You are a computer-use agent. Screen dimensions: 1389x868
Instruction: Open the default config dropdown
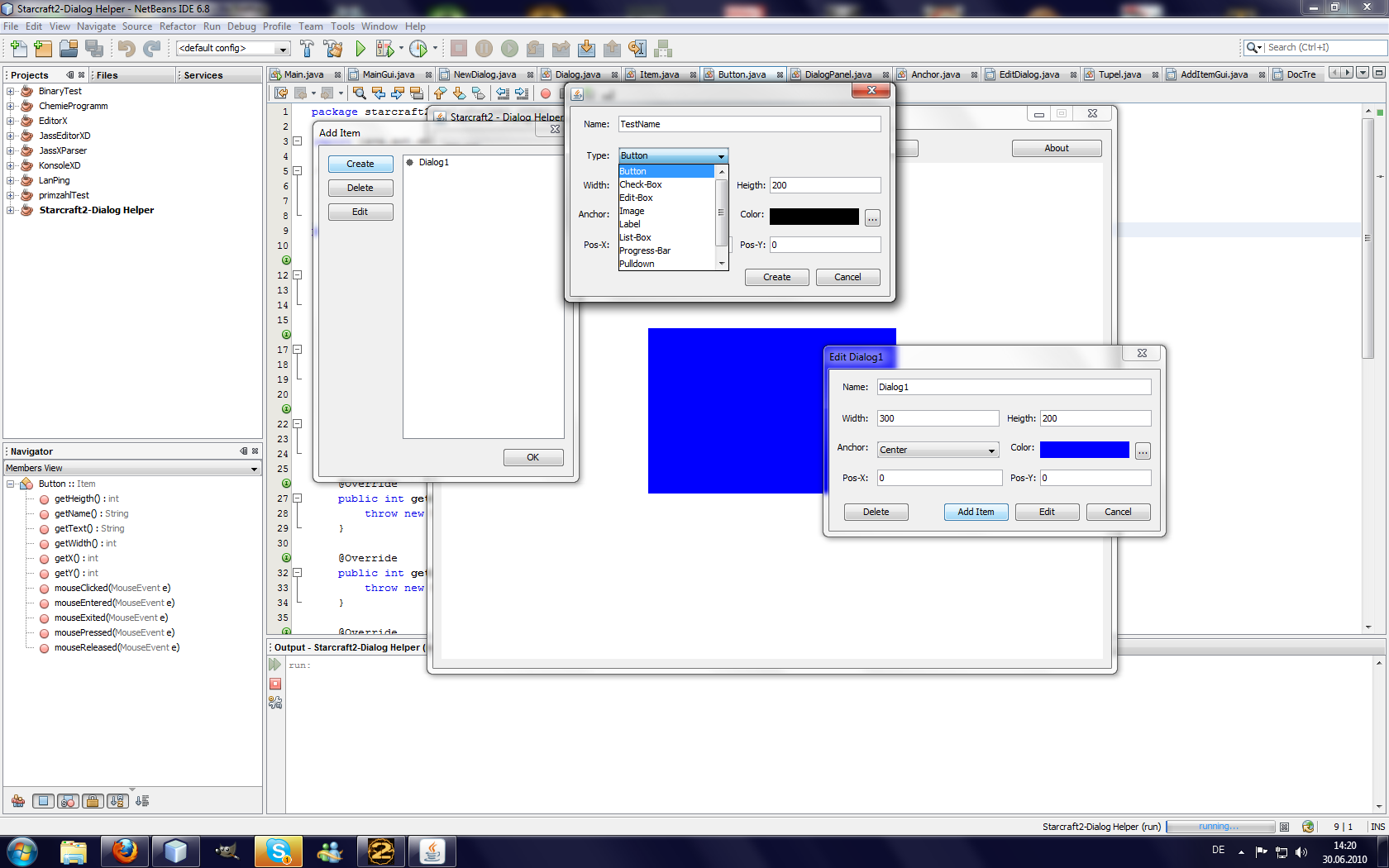[233, 48]
